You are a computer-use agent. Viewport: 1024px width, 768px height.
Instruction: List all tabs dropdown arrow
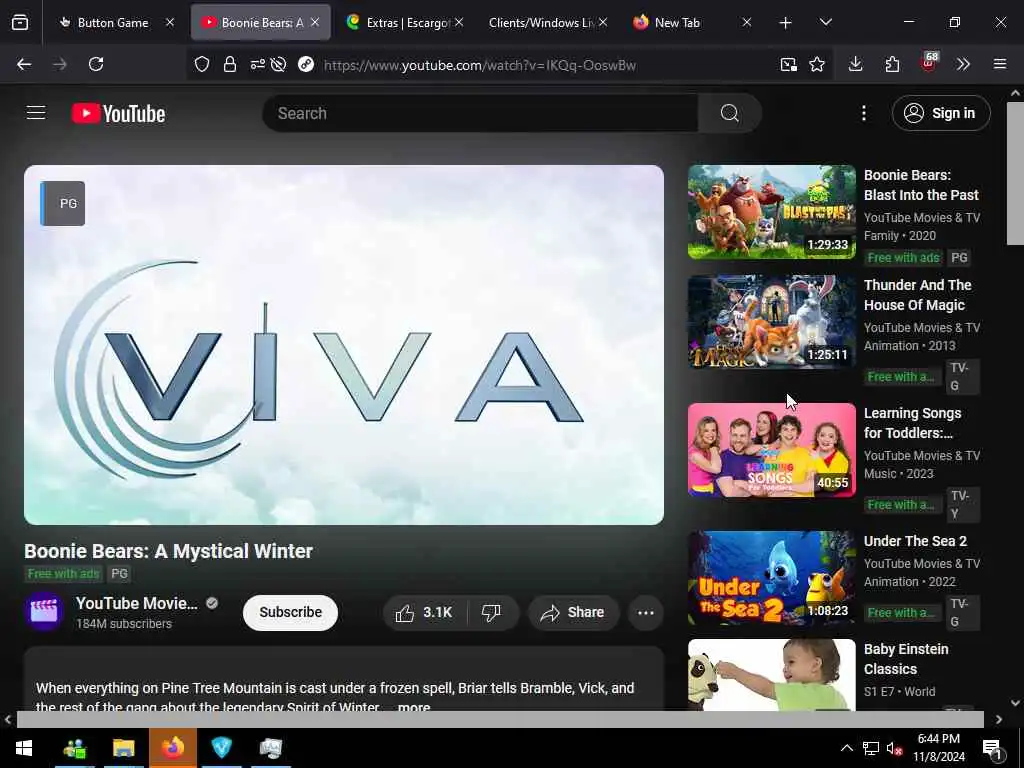pos(825,22)
